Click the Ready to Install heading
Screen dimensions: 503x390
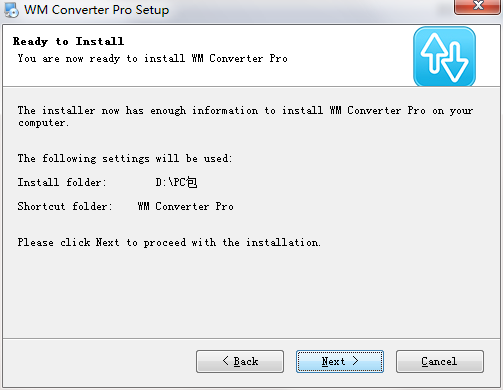pyautogui.click(x=68, y=41)
